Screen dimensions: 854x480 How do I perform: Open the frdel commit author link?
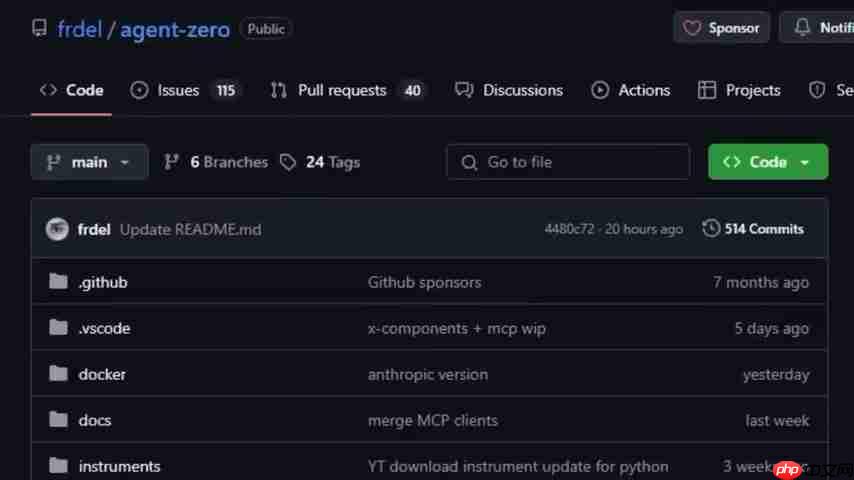pyautogui.click(x=94, y=230)
